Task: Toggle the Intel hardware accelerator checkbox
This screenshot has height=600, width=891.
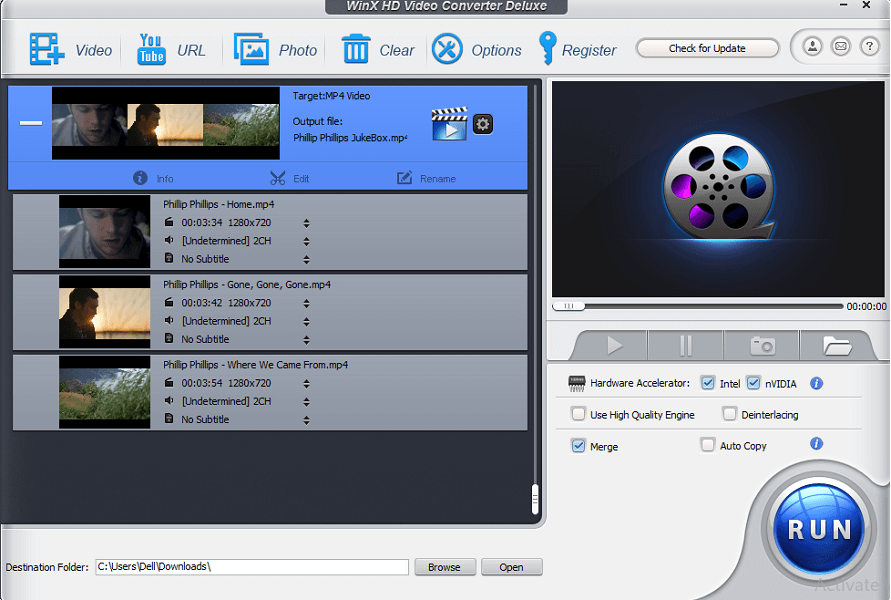Action: (707, 383)
